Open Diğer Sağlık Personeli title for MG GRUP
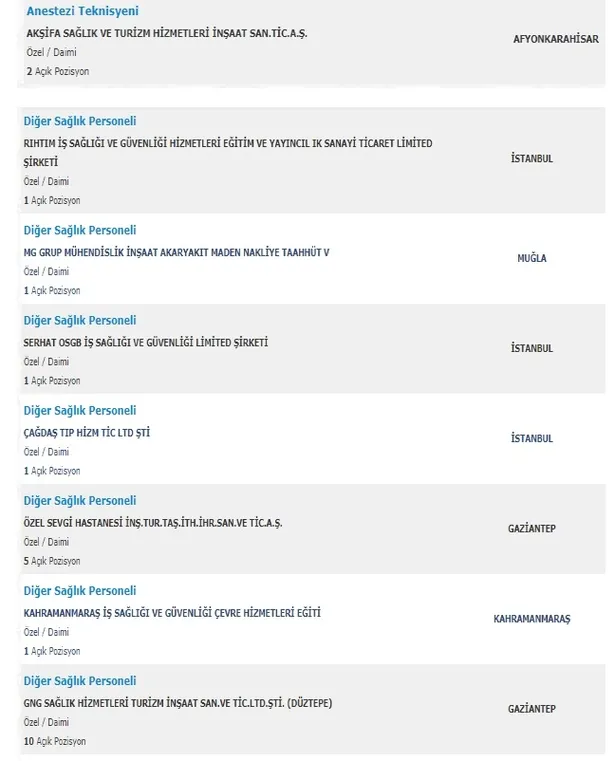The height and width of the screenshot is (761, 616). pos(80,230)
